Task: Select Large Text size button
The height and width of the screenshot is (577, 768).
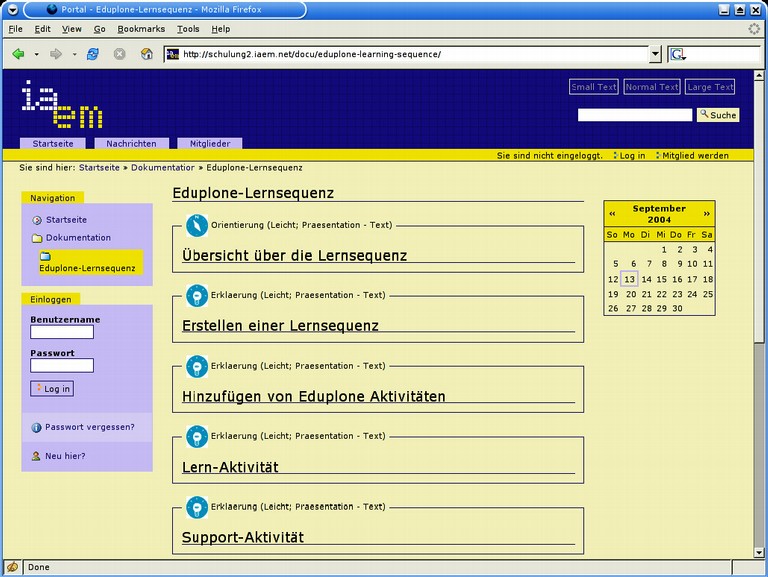Action: (x=711, y=87)
